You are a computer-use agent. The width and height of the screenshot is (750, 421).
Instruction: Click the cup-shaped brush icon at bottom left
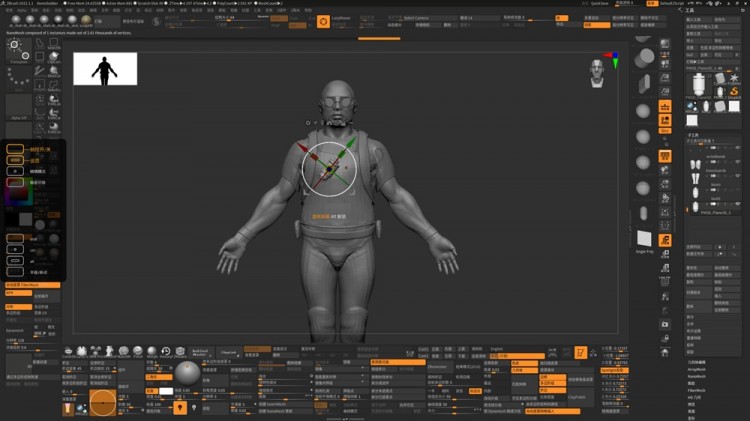point(68,409)
